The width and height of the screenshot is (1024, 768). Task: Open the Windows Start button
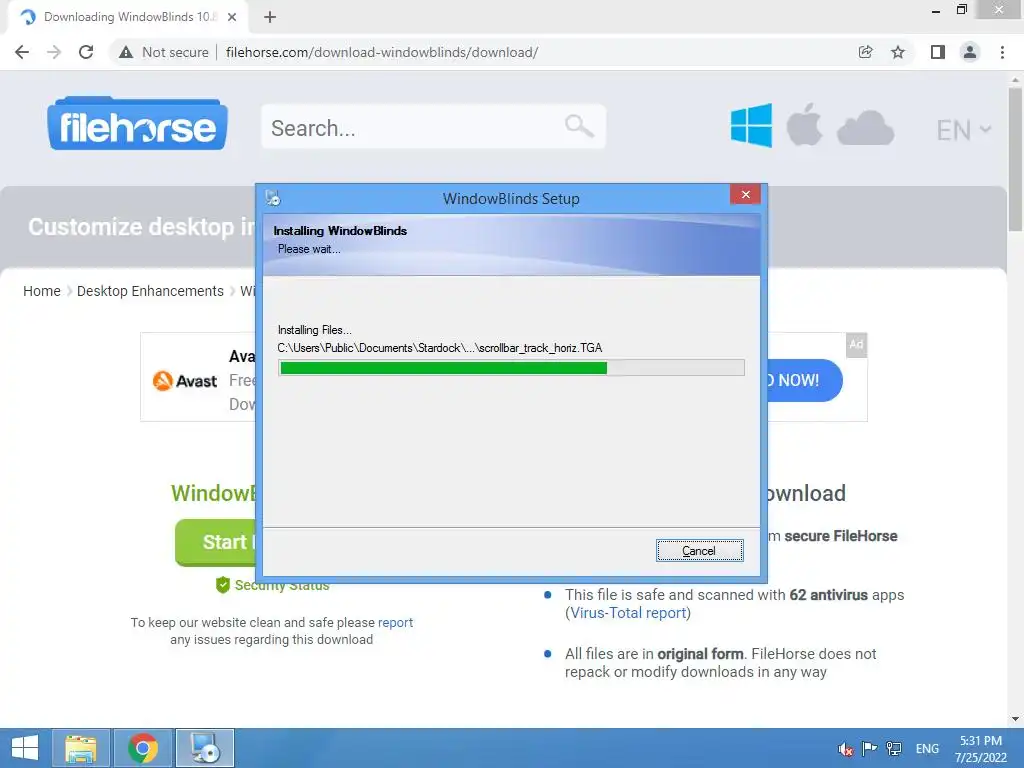click(x=25, y=748)
